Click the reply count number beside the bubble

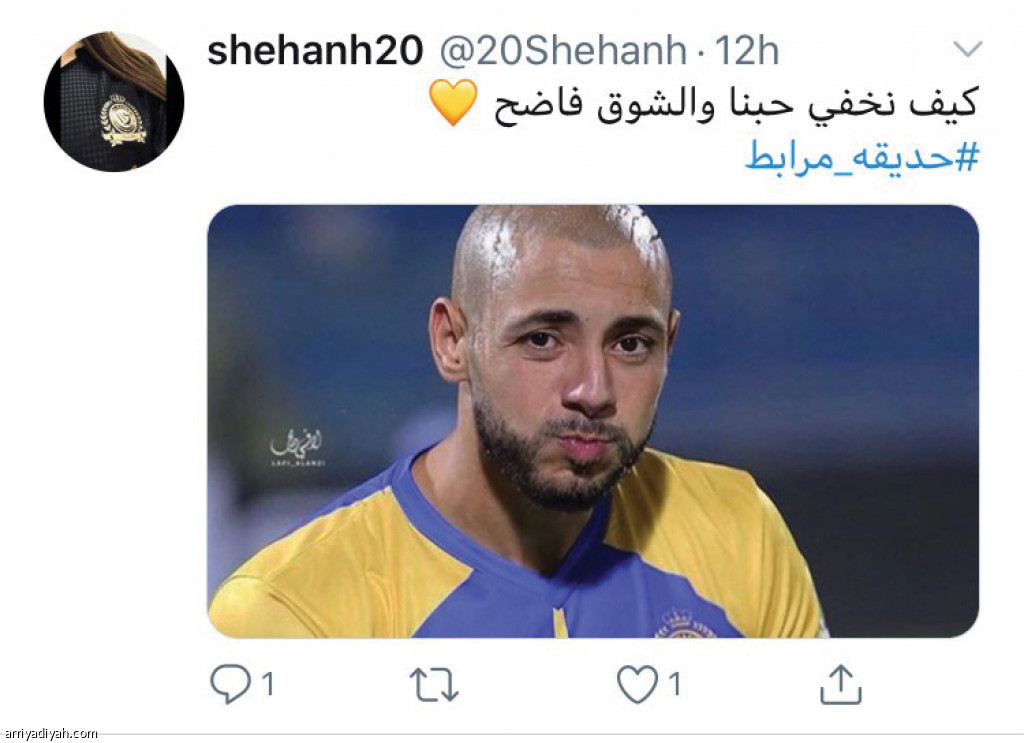(x=268, y=685)
